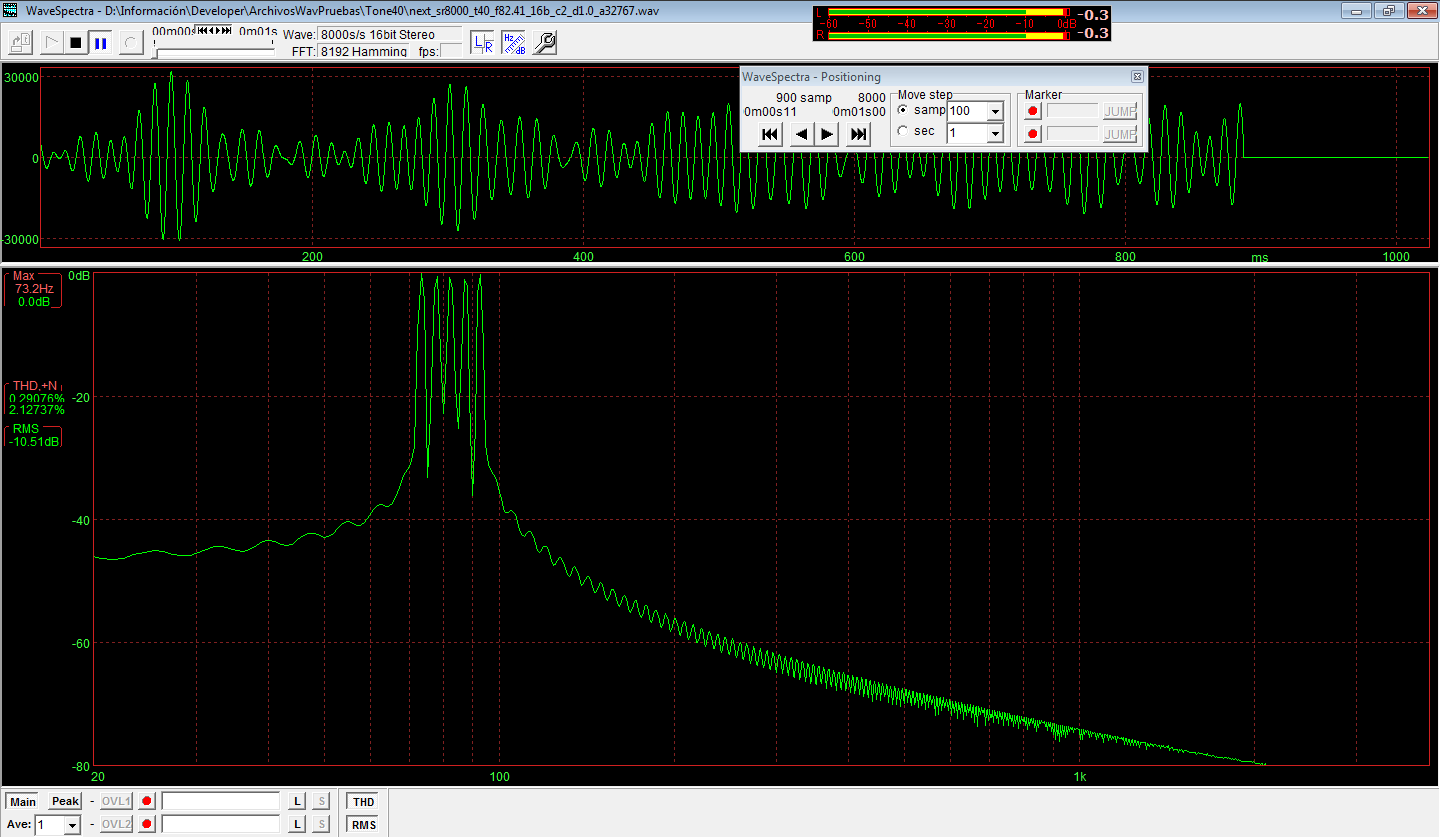The width and height of the screenshot is (1440, 837).
Task: Select the sec move step radio button
Action: [x=903, y=131]
